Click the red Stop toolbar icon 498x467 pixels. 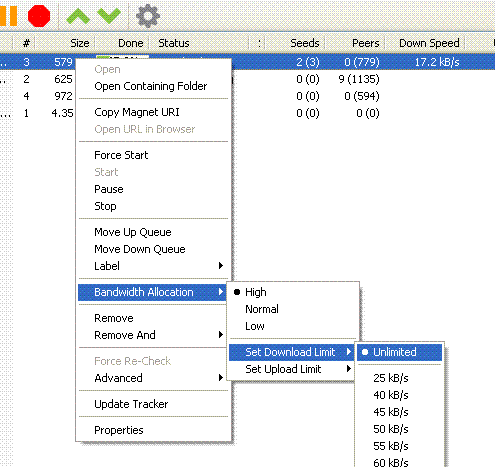[39, 16]
